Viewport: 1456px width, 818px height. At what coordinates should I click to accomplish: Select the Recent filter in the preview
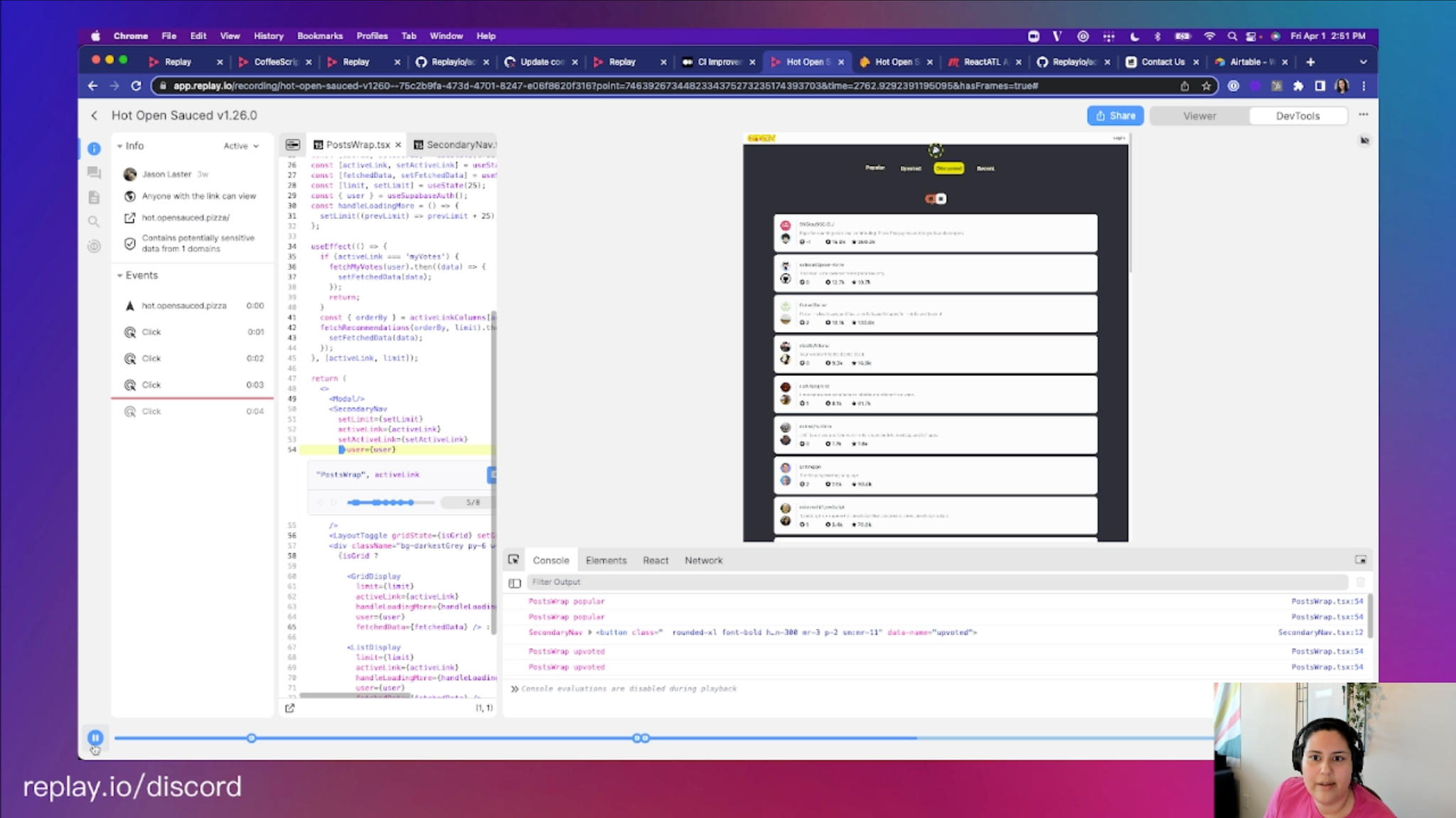(985, 168)
